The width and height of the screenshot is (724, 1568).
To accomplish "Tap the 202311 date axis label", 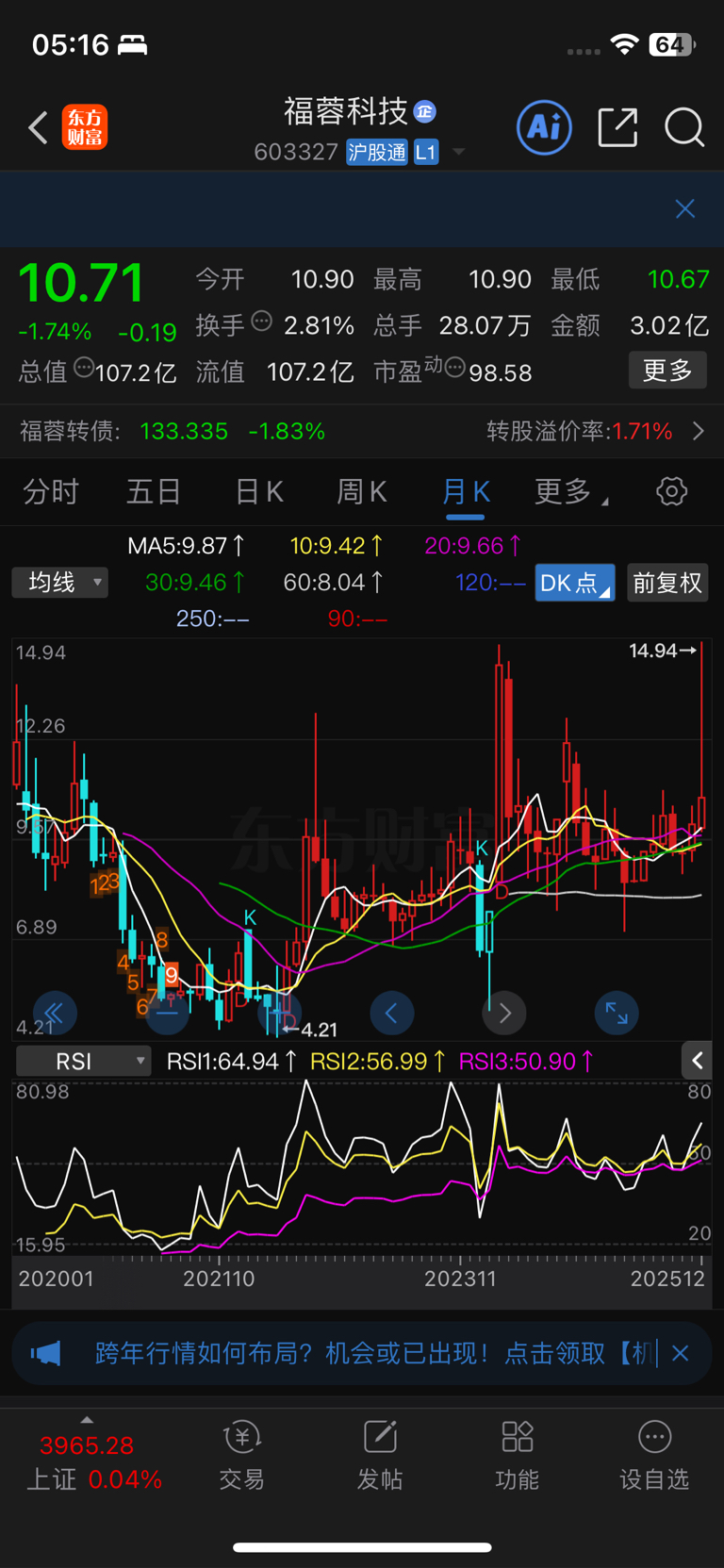I will click(460, 1279).
